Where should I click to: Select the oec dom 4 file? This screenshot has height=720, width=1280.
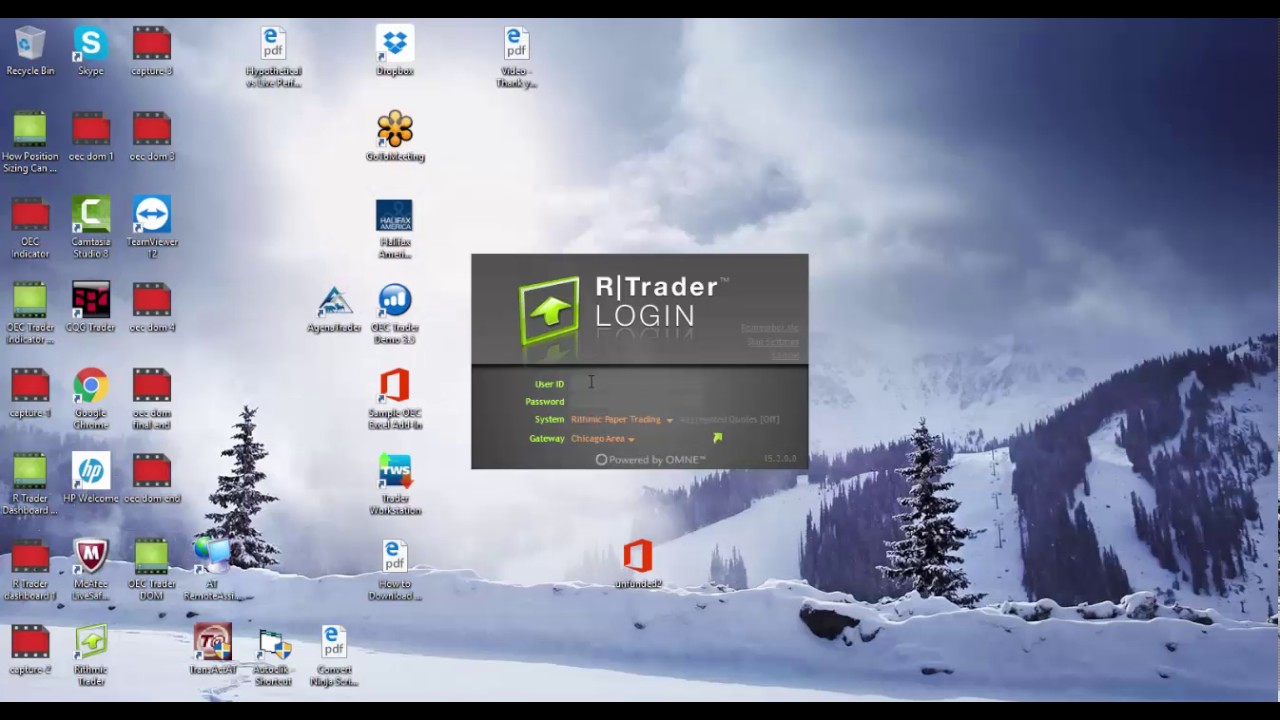152,308
